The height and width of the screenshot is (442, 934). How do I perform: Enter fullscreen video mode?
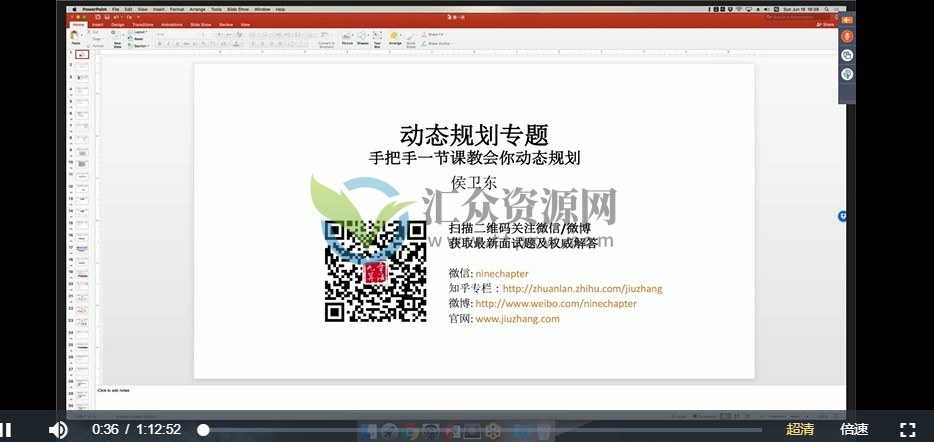coord(907,429)
